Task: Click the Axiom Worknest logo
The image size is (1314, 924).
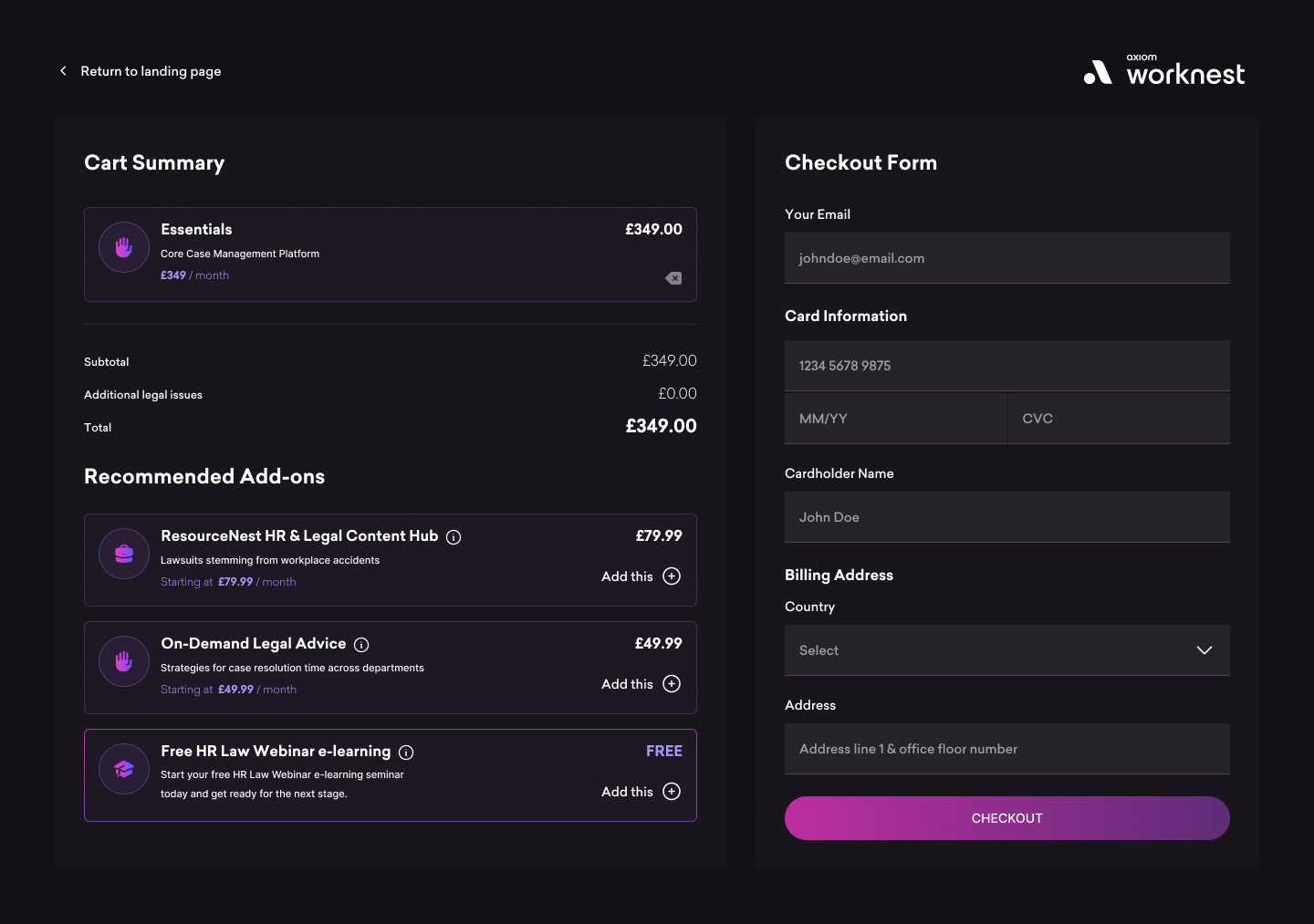Action: click(x=1164, y=71)
